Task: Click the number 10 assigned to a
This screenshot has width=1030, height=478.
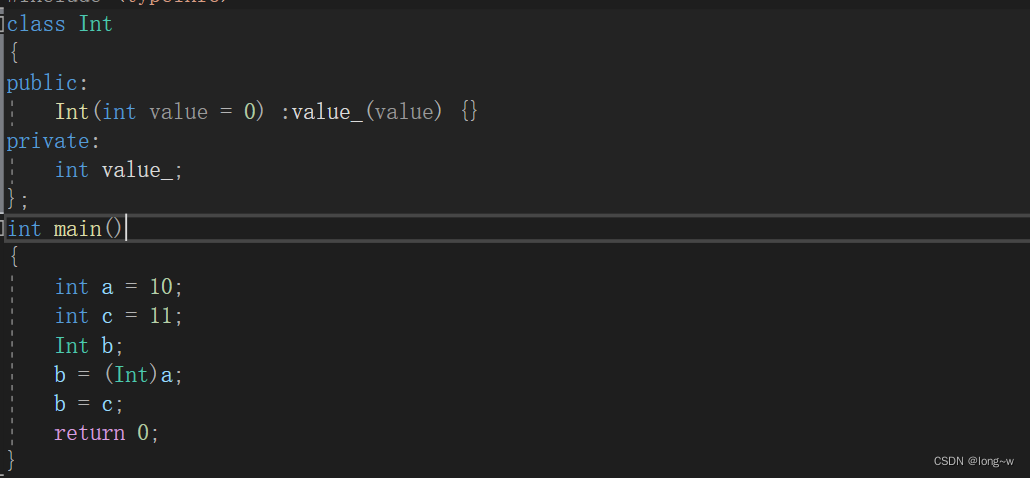Action: pyautogui.click(x=161, y=287)
